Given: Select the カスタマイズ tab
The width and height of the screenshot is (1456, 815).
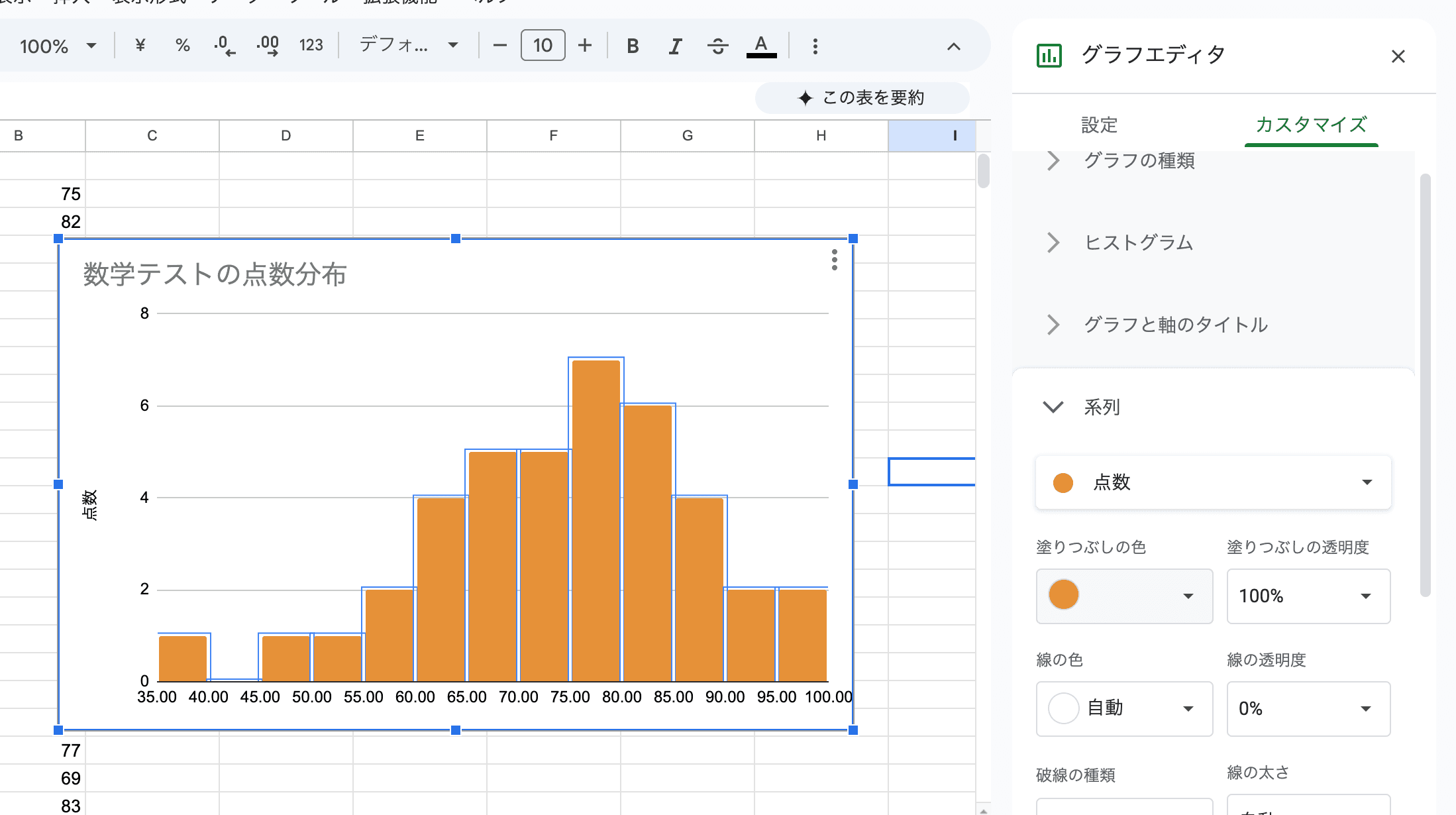Looking at the screenshot, I should pos(1311,125).
